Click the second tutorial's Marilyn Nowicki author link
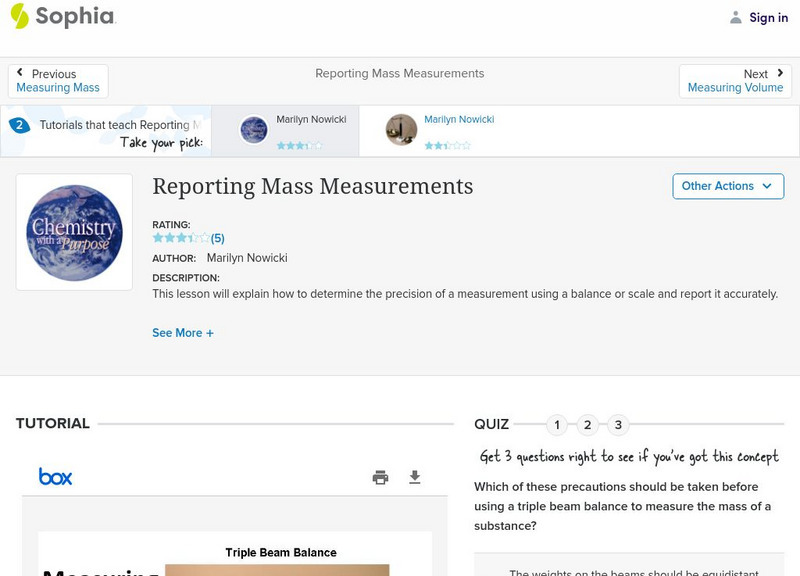 [459, 120]
